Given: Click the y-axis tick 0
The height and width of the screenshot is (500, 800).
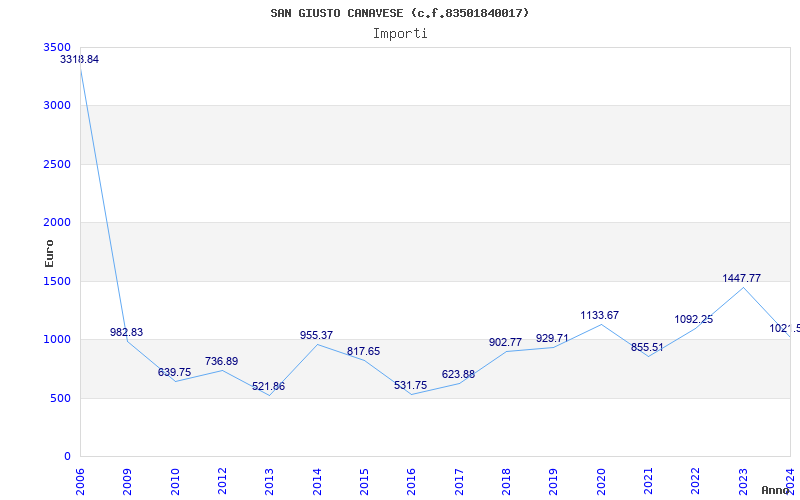Looking at the screenshot, I should 67,457.
